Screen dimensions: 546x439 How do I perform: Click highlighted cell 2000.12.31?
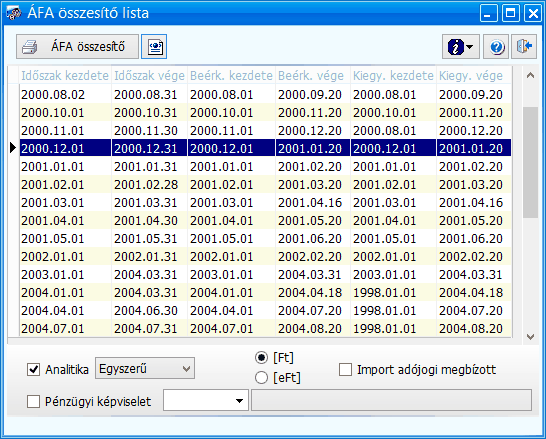point(149,148)
